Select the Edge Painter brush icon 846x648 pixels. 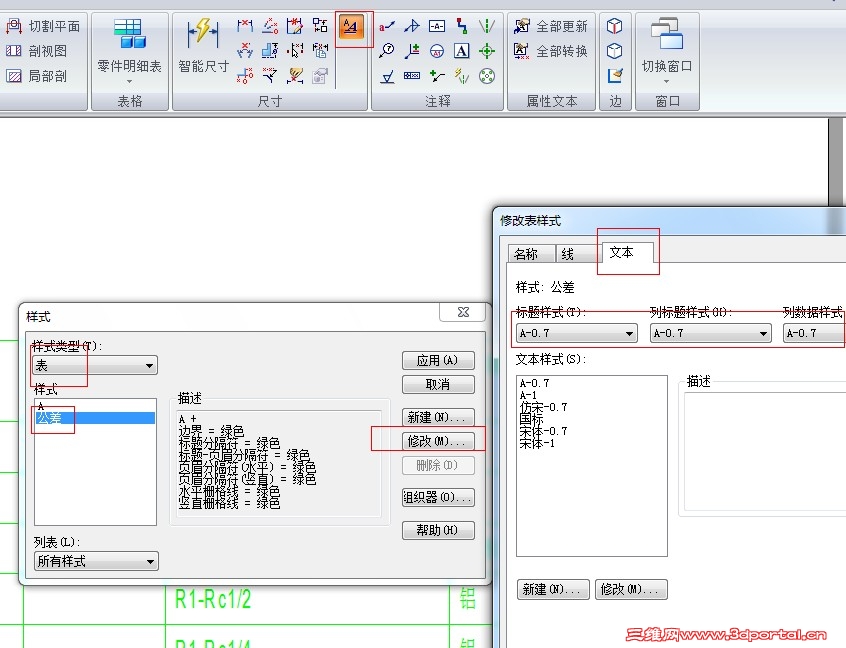615,76
